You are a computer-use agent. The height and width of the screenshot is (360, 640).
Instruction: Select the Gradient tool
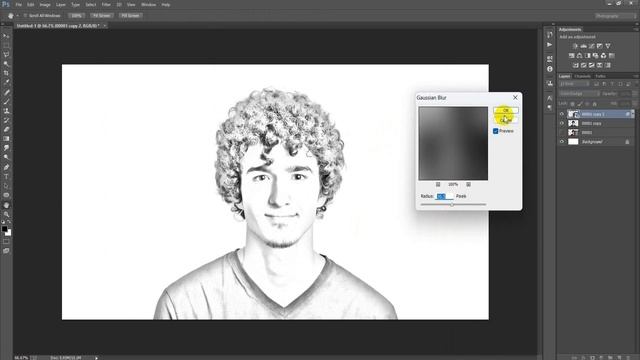pyautogui.click(x=6, y=139)
